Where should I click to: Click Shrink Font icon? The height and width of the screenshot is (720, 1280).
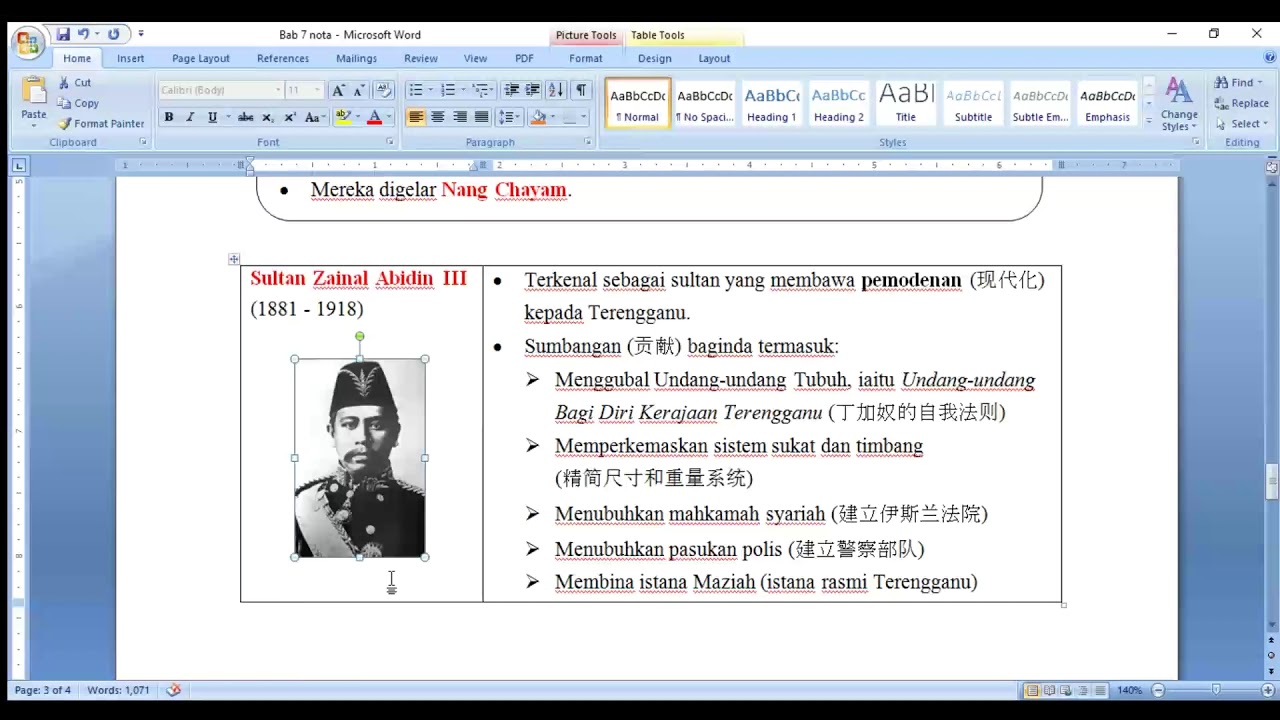360,90
